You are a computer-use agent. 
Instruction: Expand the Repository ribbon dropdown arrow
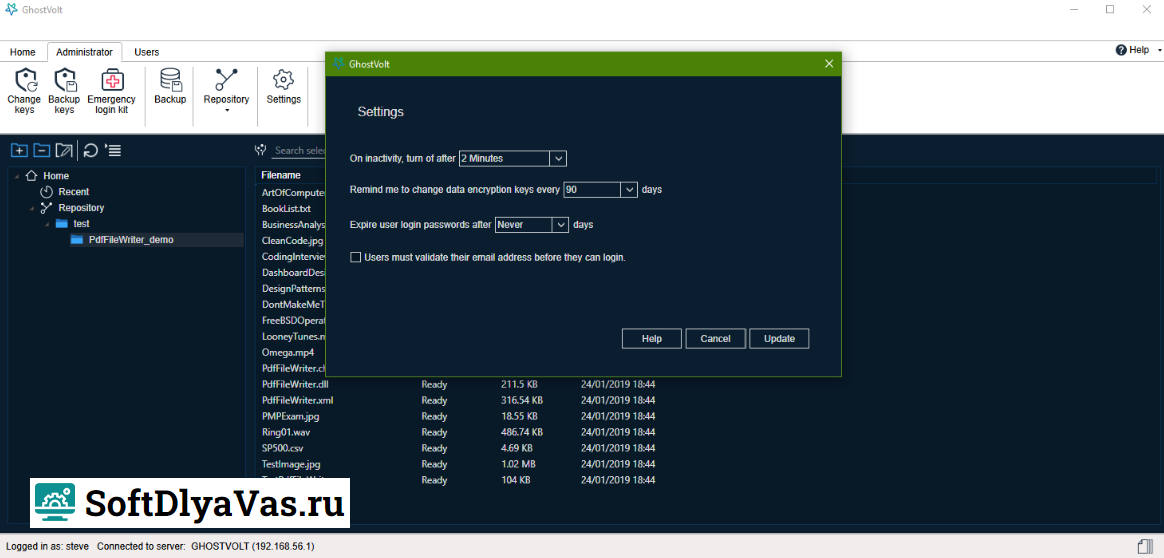[x=226, y=111]
